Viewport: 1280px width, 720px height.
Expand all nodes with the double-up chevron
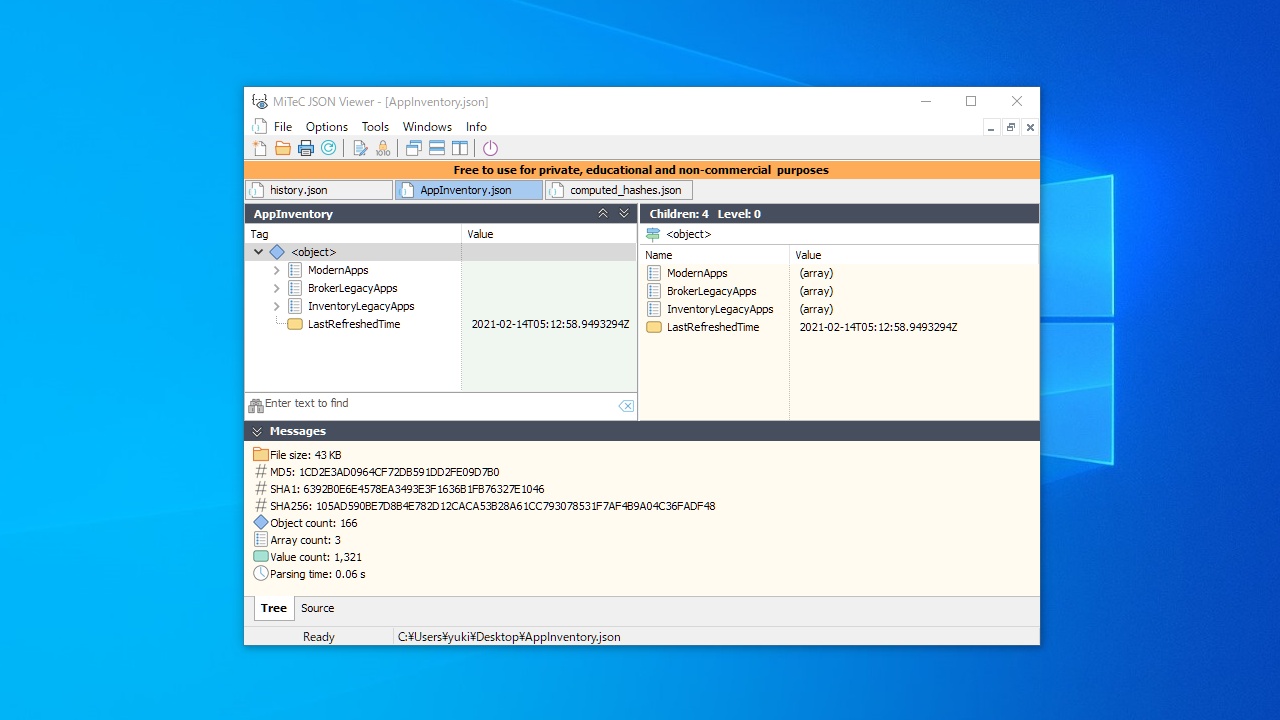coord(603,214)
